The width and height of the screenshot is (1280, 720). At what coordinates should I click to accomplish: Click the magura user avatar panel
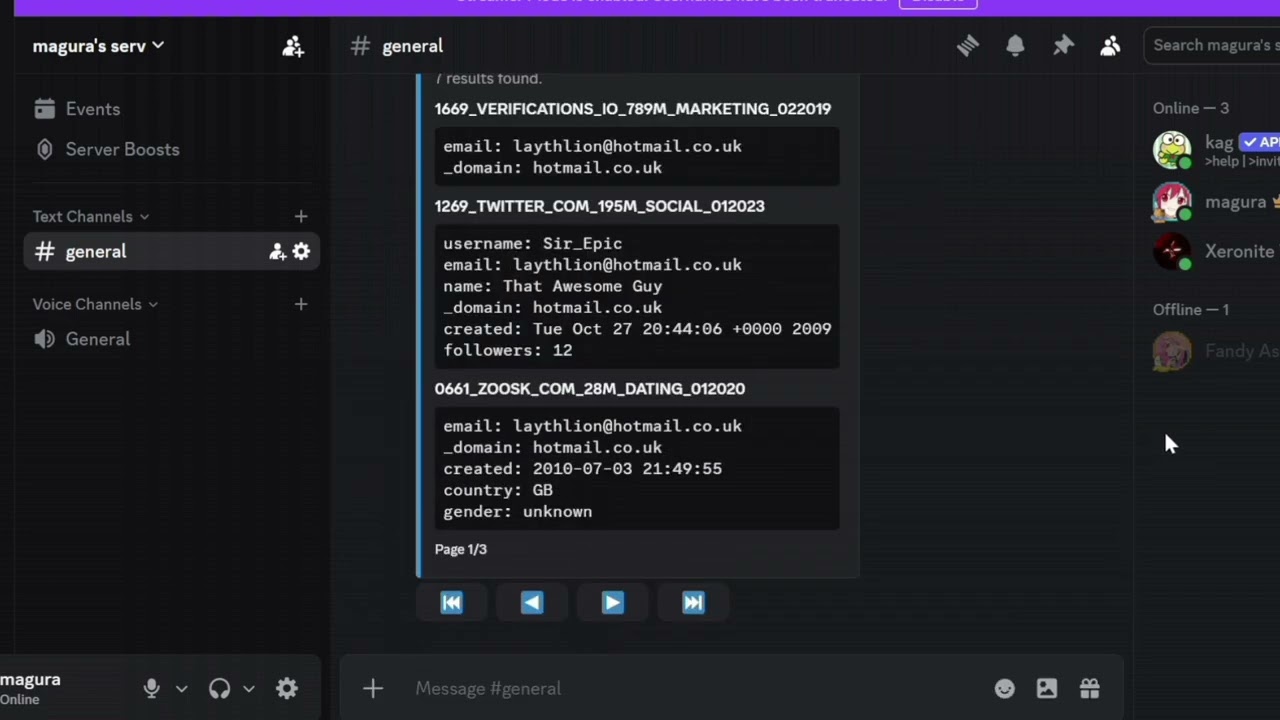tap(32, 688)
